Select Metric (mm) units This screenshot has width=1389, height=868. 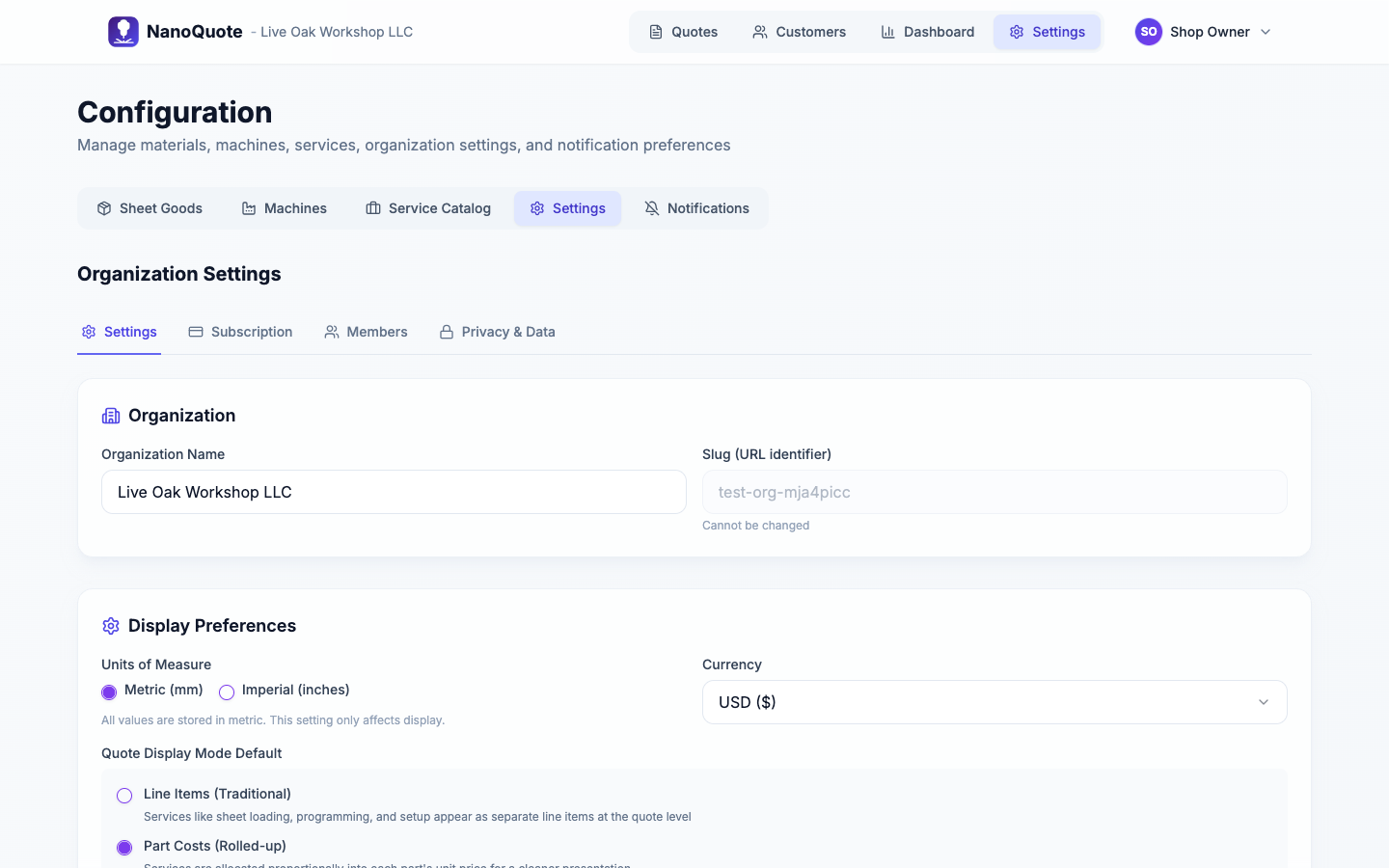[109, 692]
